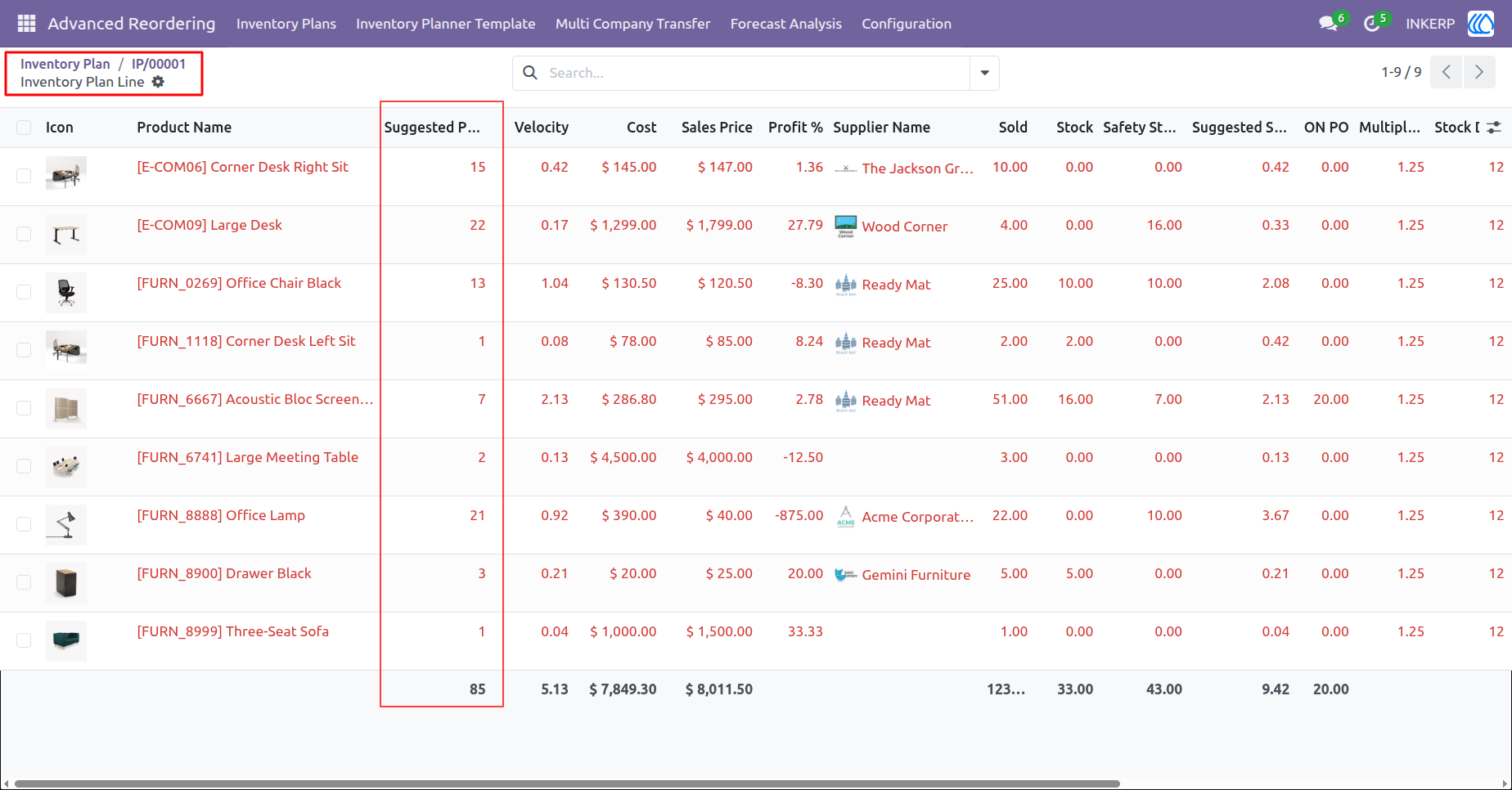The image size is (1512, 790).
Task: Click the Wood Corner supplier logo
Action: (x=846, y=226)
